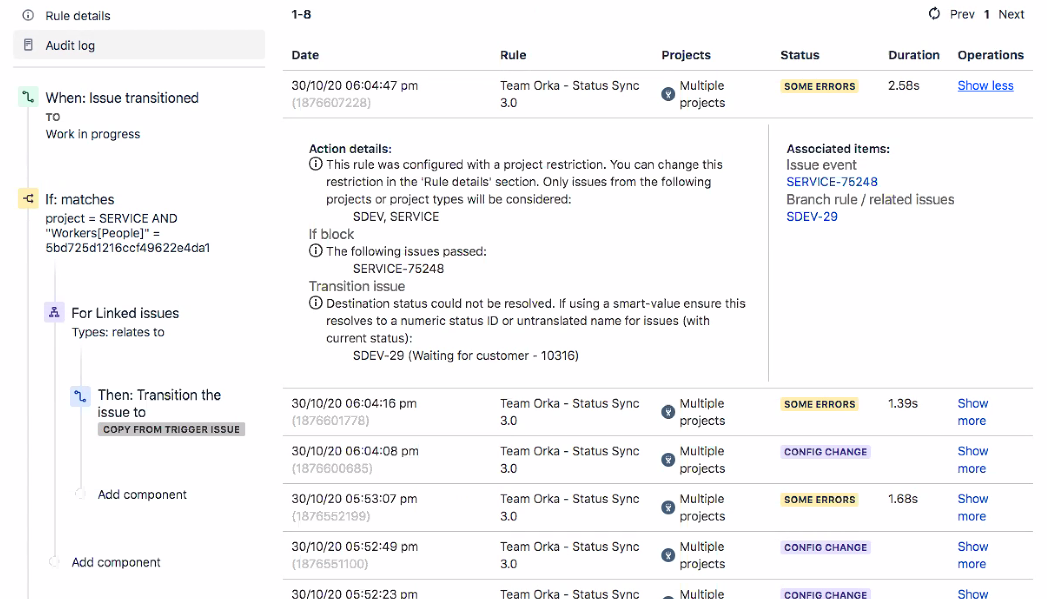Expand the 05:53:07 pm entry with Show more
Image resolution: width=1047 pixels, height=599 pixels.
coord(972,508)
